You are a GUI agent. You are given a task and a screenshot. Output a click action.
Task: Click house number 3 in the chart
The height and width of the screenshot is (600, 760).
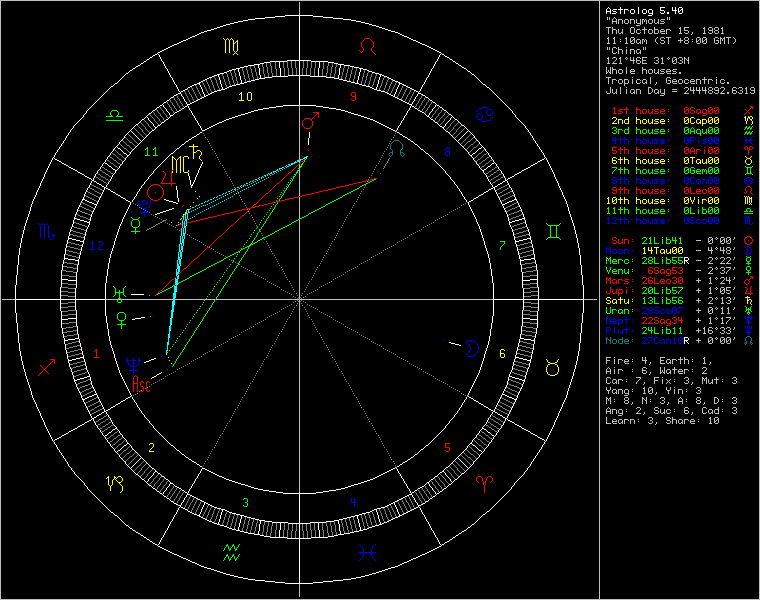(245, 503)
